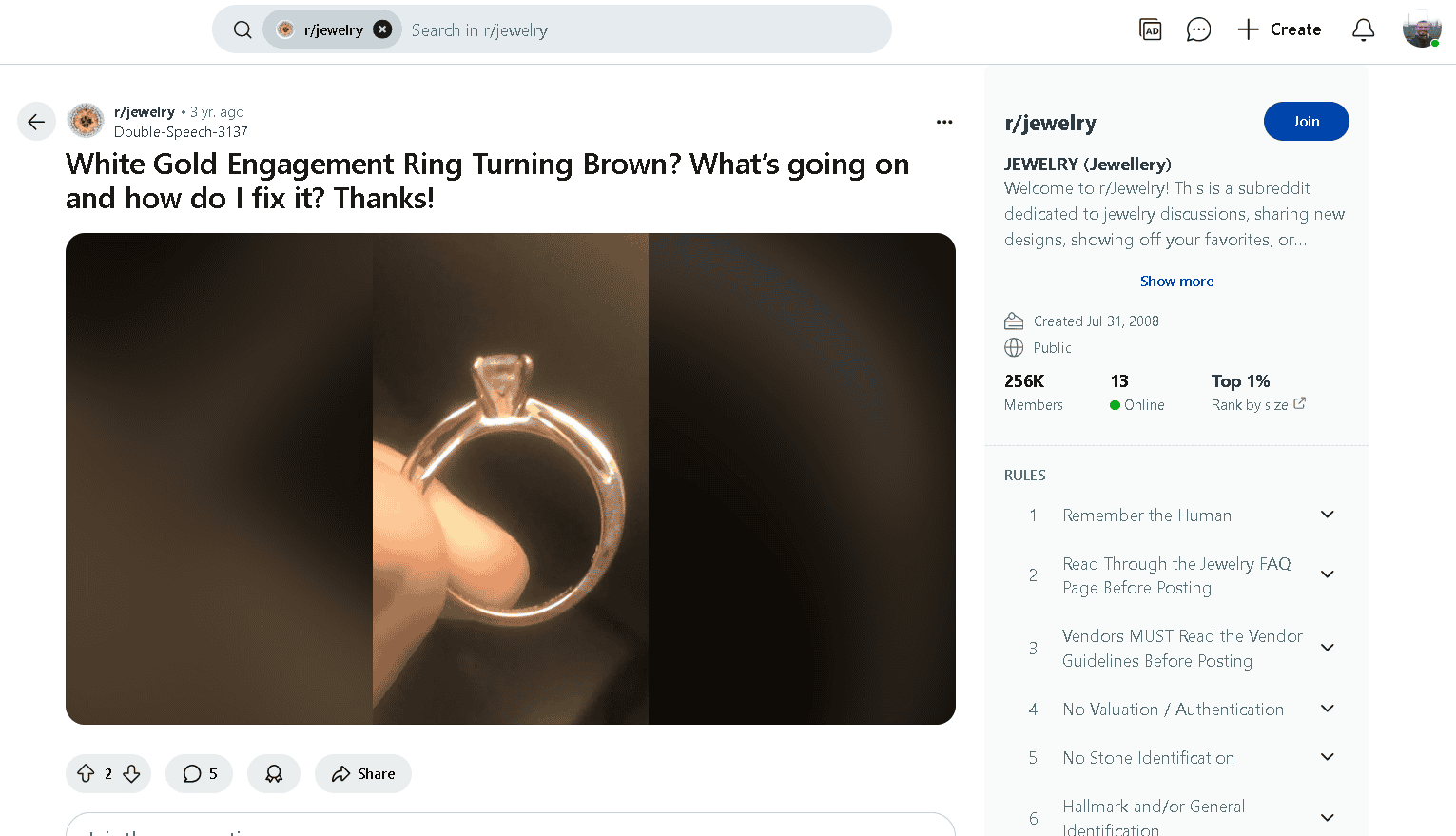Click the advertise AD icon
1456x836 pixels.
(x=1151, y=29)
